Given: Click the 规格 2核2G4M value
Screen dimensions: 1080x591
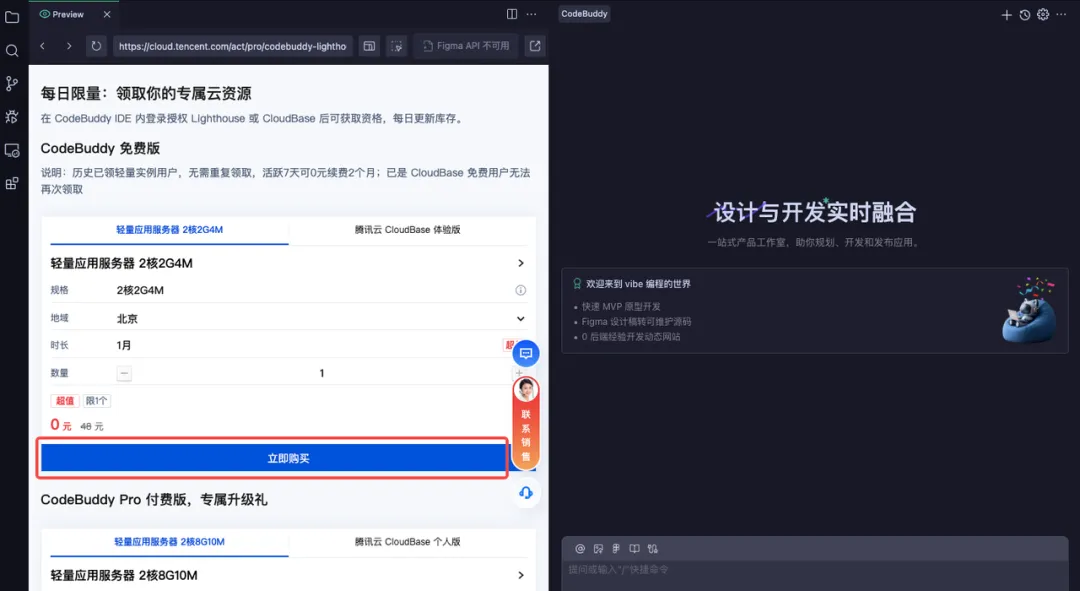Looking at the screenshot, I should [x=140, y=291].
